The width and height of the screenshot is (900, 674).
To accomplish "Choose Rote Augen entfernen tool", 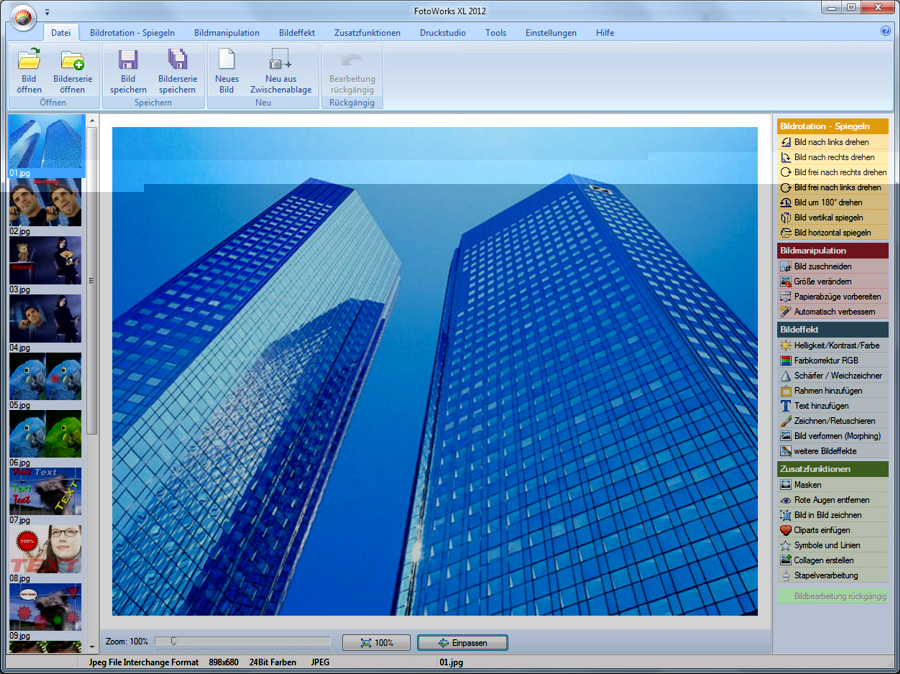I will pos(831,500).
